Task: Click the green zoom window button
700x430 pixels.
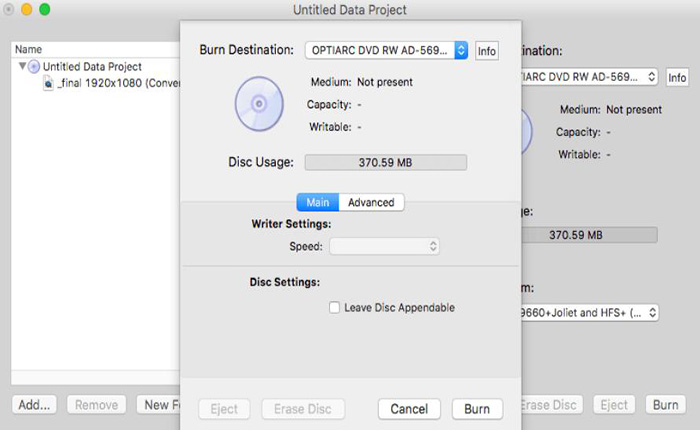Action: 45,9
